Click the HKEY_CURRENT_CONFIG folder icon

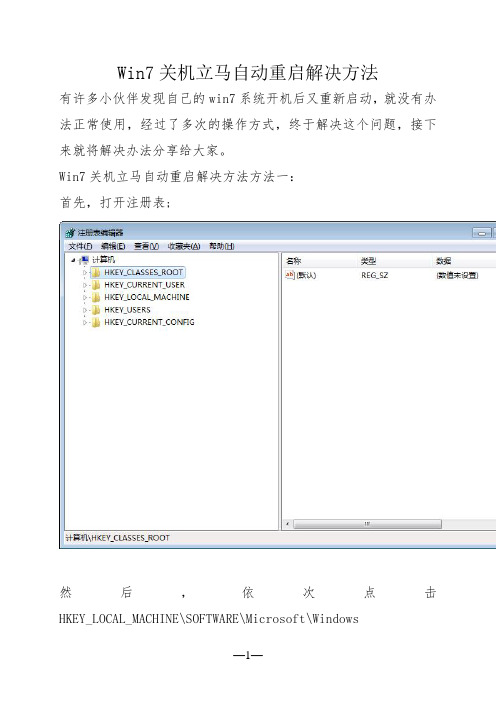coord(96,322)
